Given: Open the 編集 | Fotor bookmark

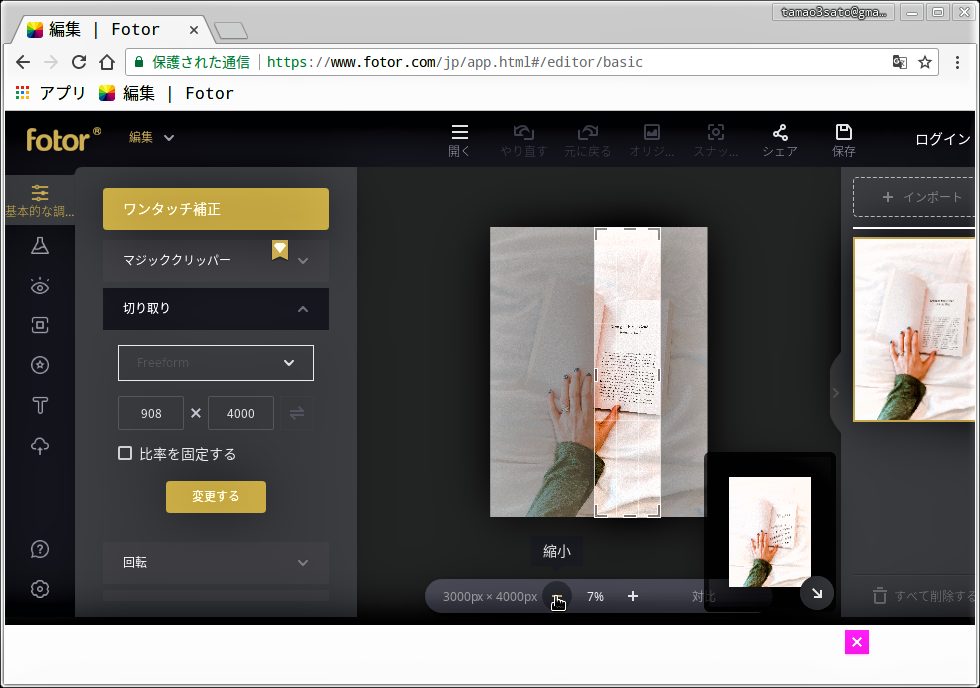Looking at the screenshot, I should click(x=166, y=93).
